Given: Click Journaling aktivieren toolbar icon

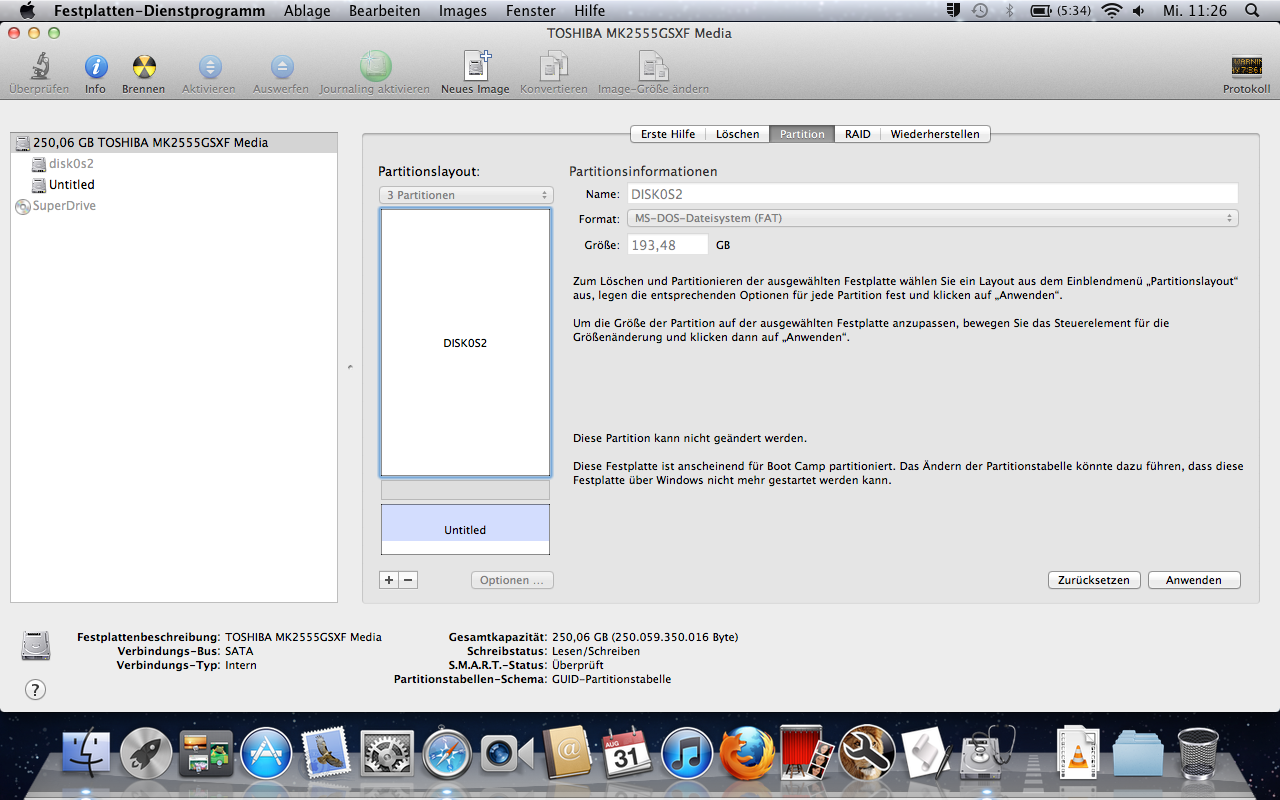Looking at the screenshot, I should pos(375,67).
